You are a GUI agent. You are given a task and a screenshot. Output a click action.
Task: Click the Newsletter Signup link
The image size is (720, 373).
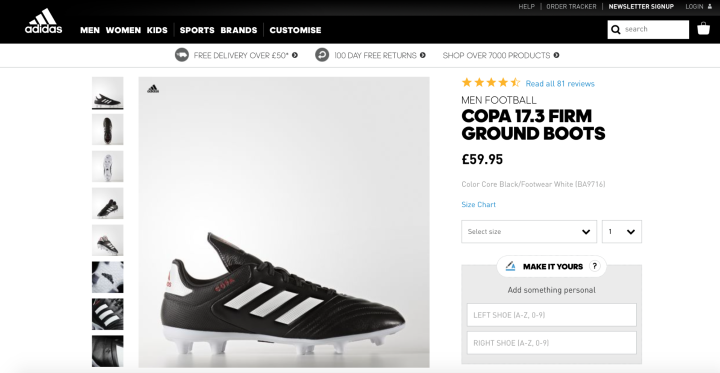[641, 6]
